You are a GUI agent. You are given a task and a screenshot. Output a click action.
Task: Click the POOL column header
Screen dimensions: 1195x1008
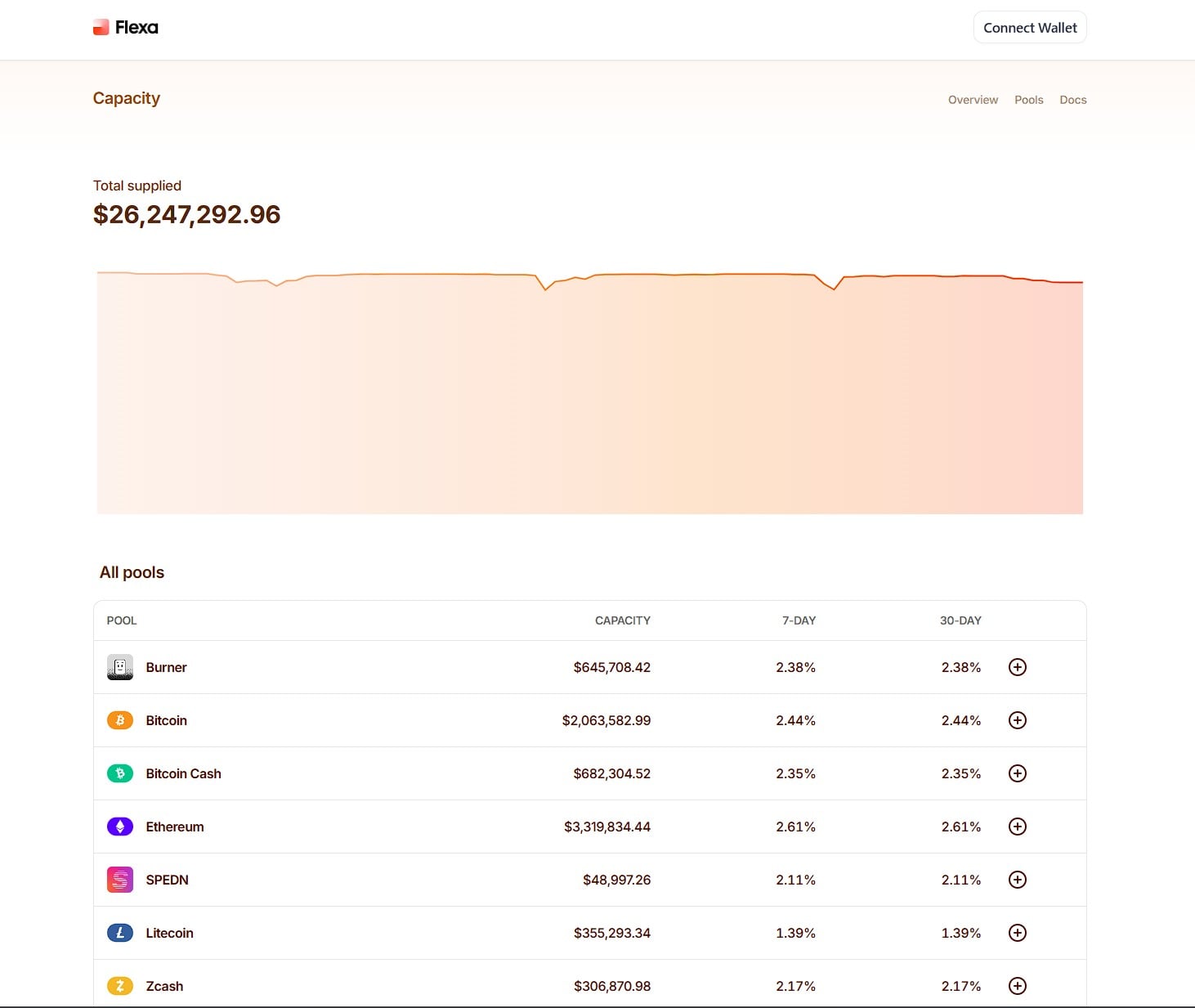[122, 620]
